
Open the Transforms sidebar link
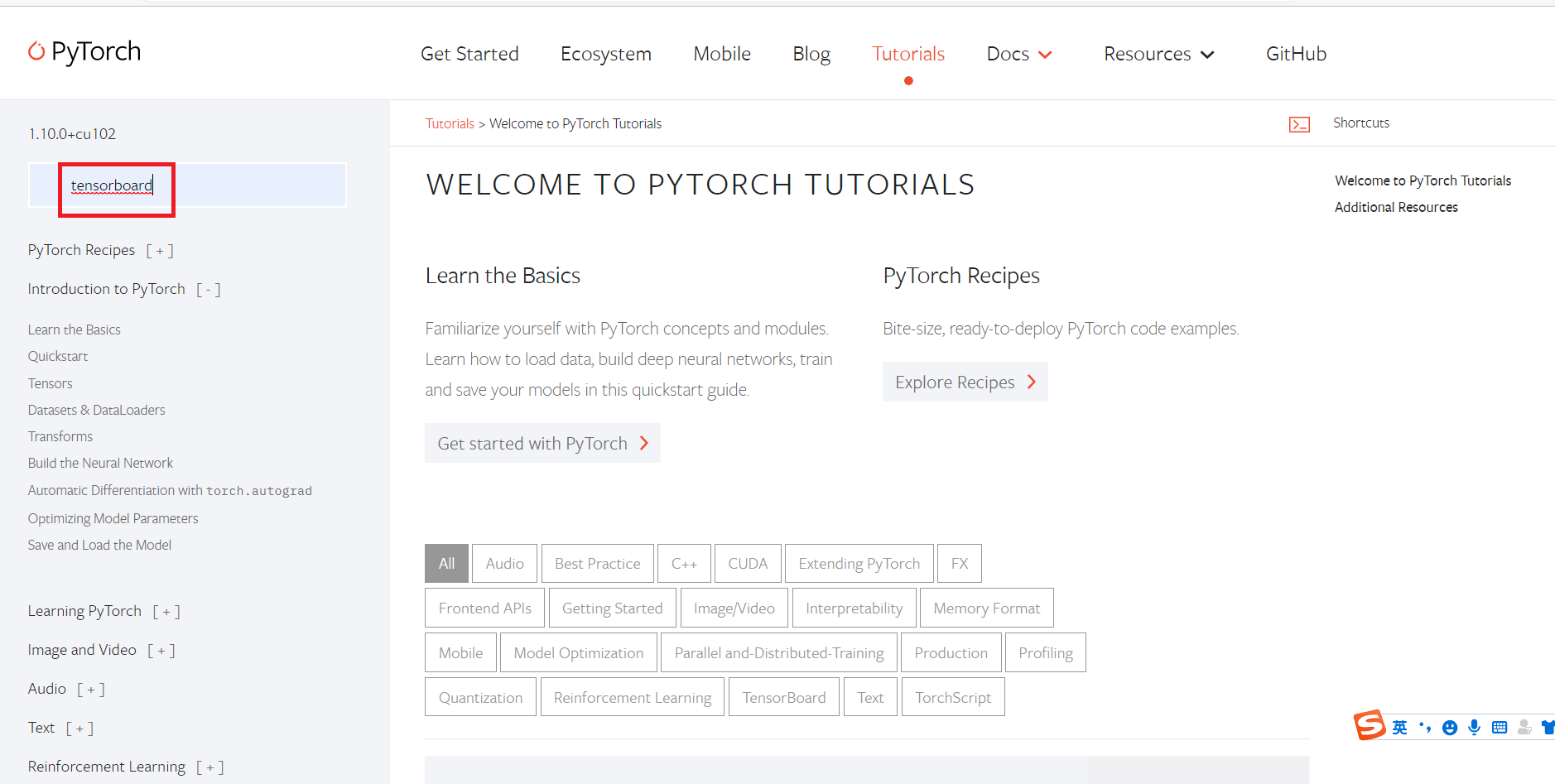pos(60,436)
